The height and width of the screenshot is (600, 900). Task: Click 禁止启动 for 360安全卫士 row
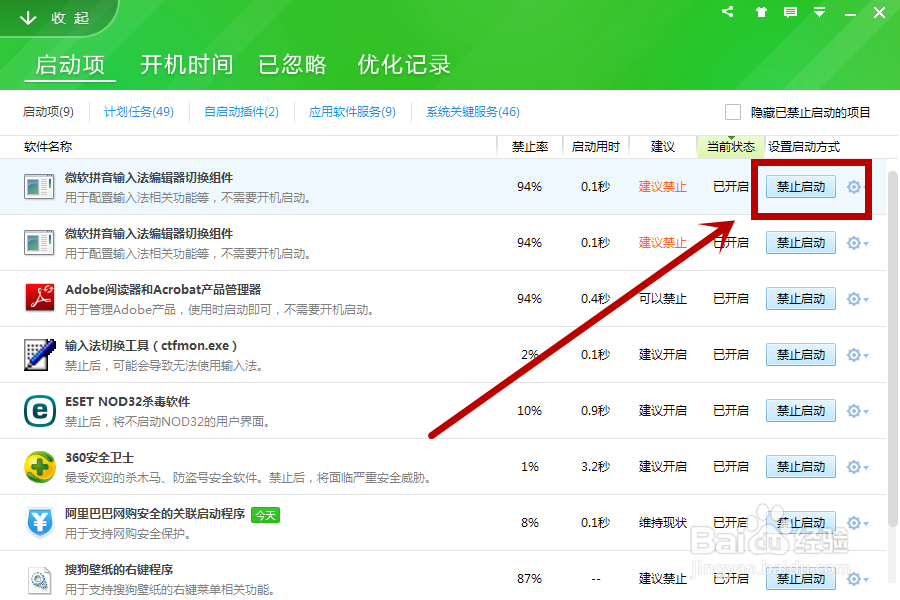[x=801, y=467]
